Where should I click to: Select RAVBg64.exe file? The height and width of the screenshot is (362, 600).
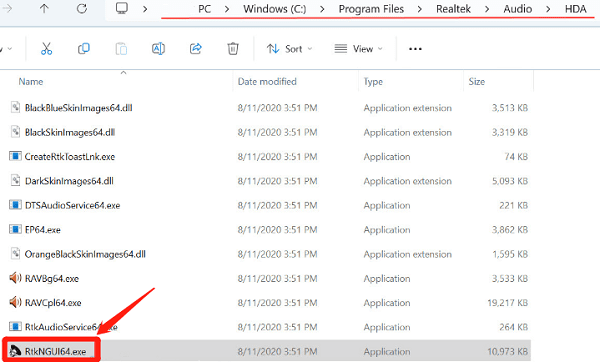point(52,279)
